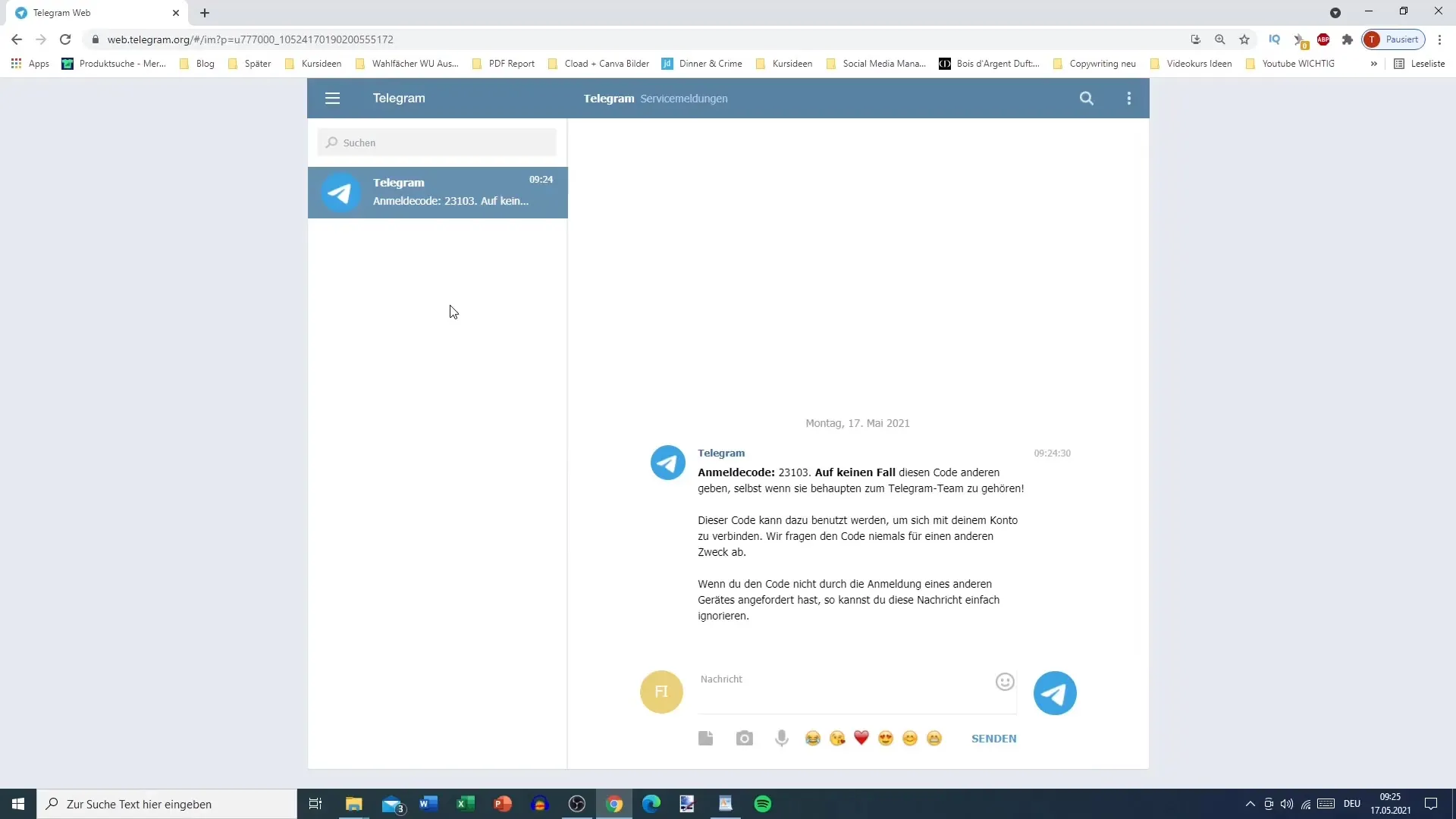Open Spotify from the taskbar
The image size is (1456, 819).
pyautogui.click(x=763, y=804)
